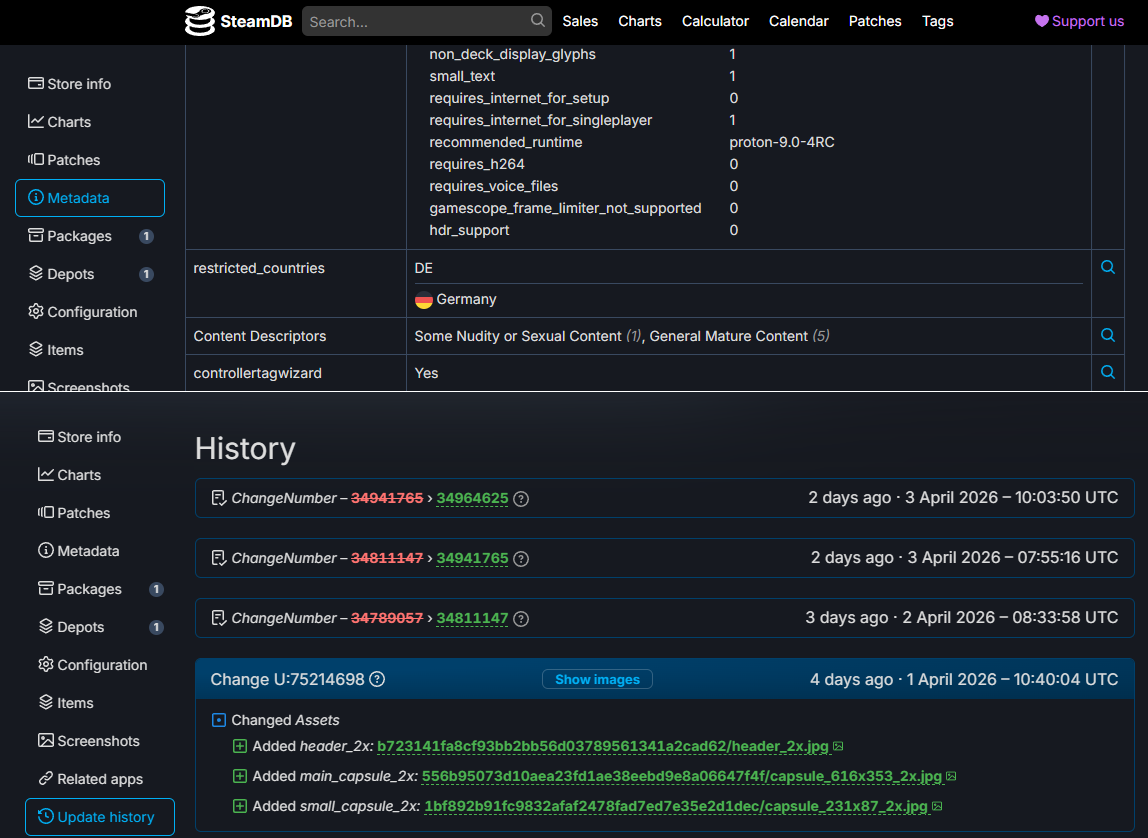Click the search magnifier icon in search bar

point(538,20)
